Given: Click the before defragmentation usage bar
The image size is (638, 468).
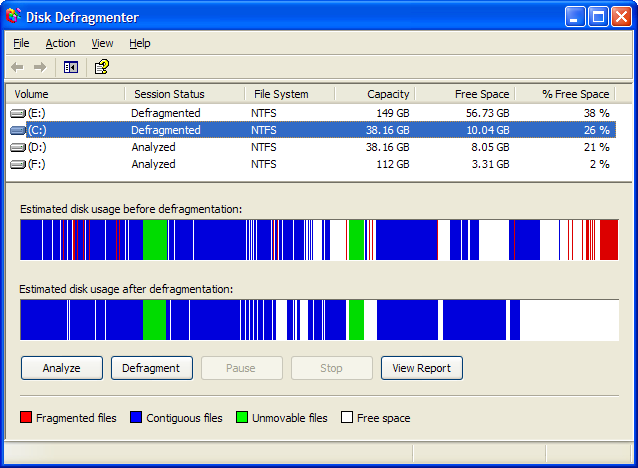Looking at the screenshot, I should (319, 240).
